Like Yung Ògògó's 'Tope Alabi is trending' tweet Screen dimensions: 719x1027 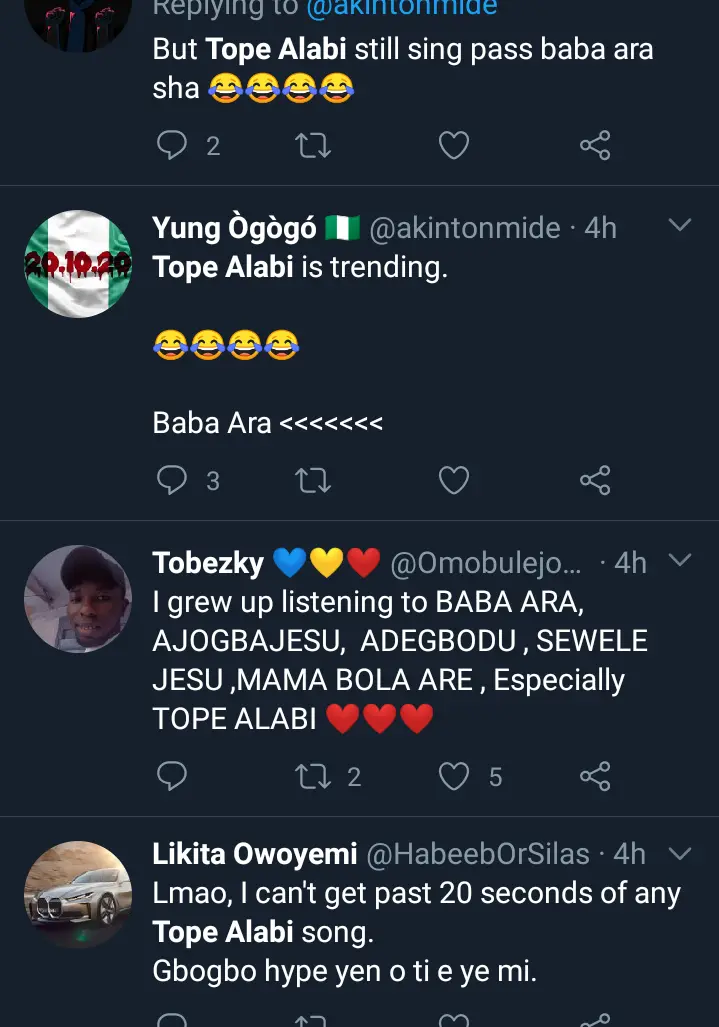[454, 481]
